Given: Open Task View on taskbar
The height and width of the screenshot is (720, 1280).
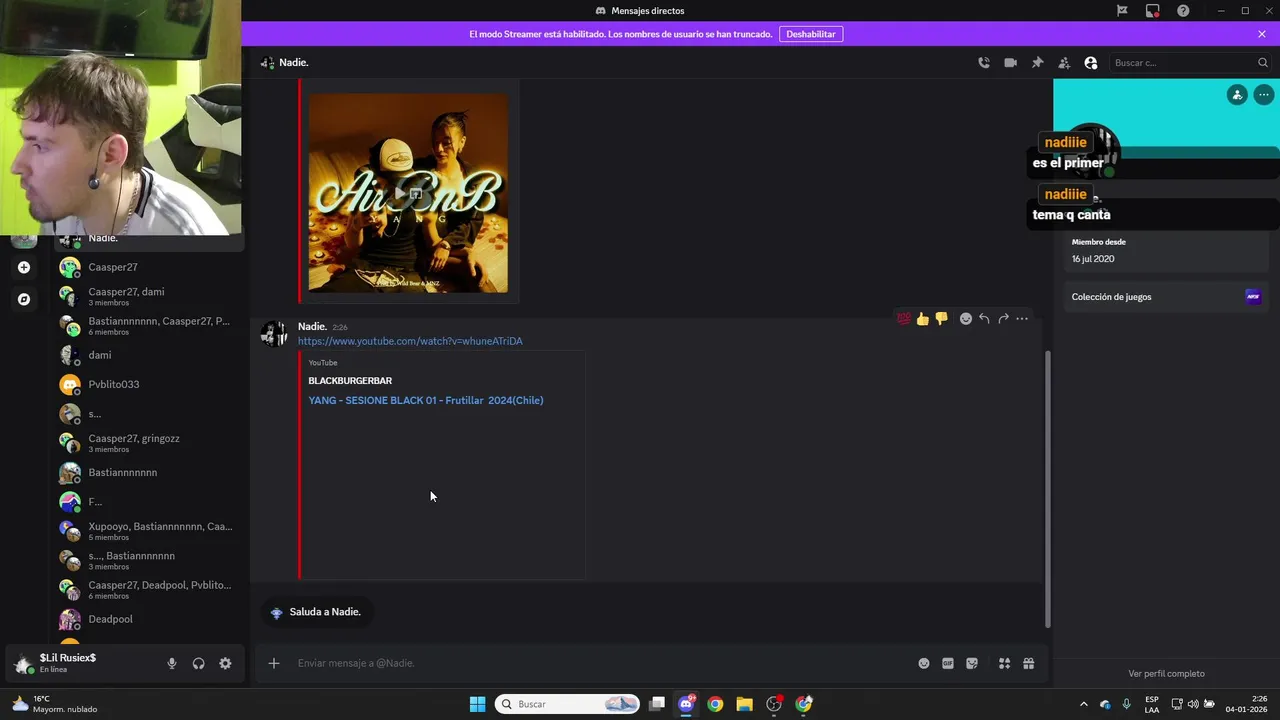Looking at the screenshot, I should click(x=657, y=704).
